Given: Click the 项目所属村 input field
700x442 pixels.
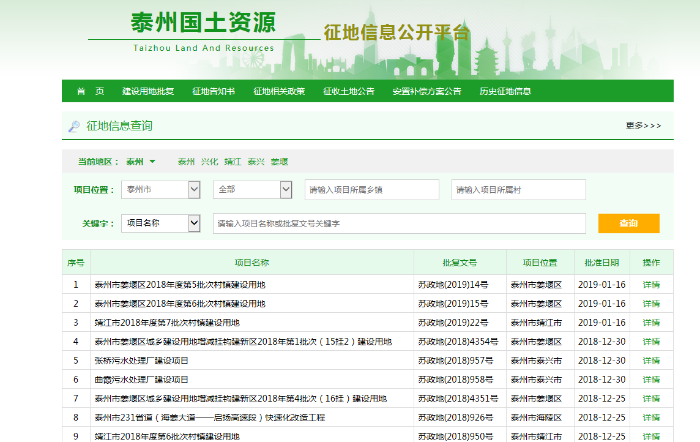Looking at the screenshot, I should tap(520, 189).
